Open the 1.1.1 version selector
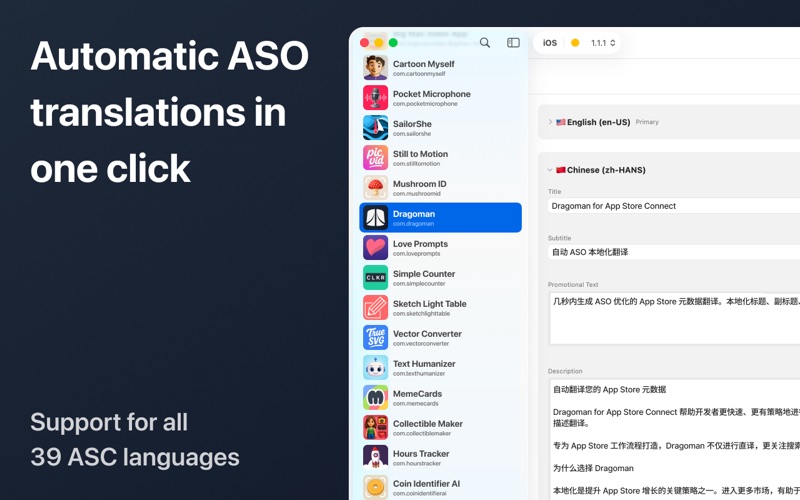Image resolution: width=800 pixels, height=500 pixels. (603, 43)
